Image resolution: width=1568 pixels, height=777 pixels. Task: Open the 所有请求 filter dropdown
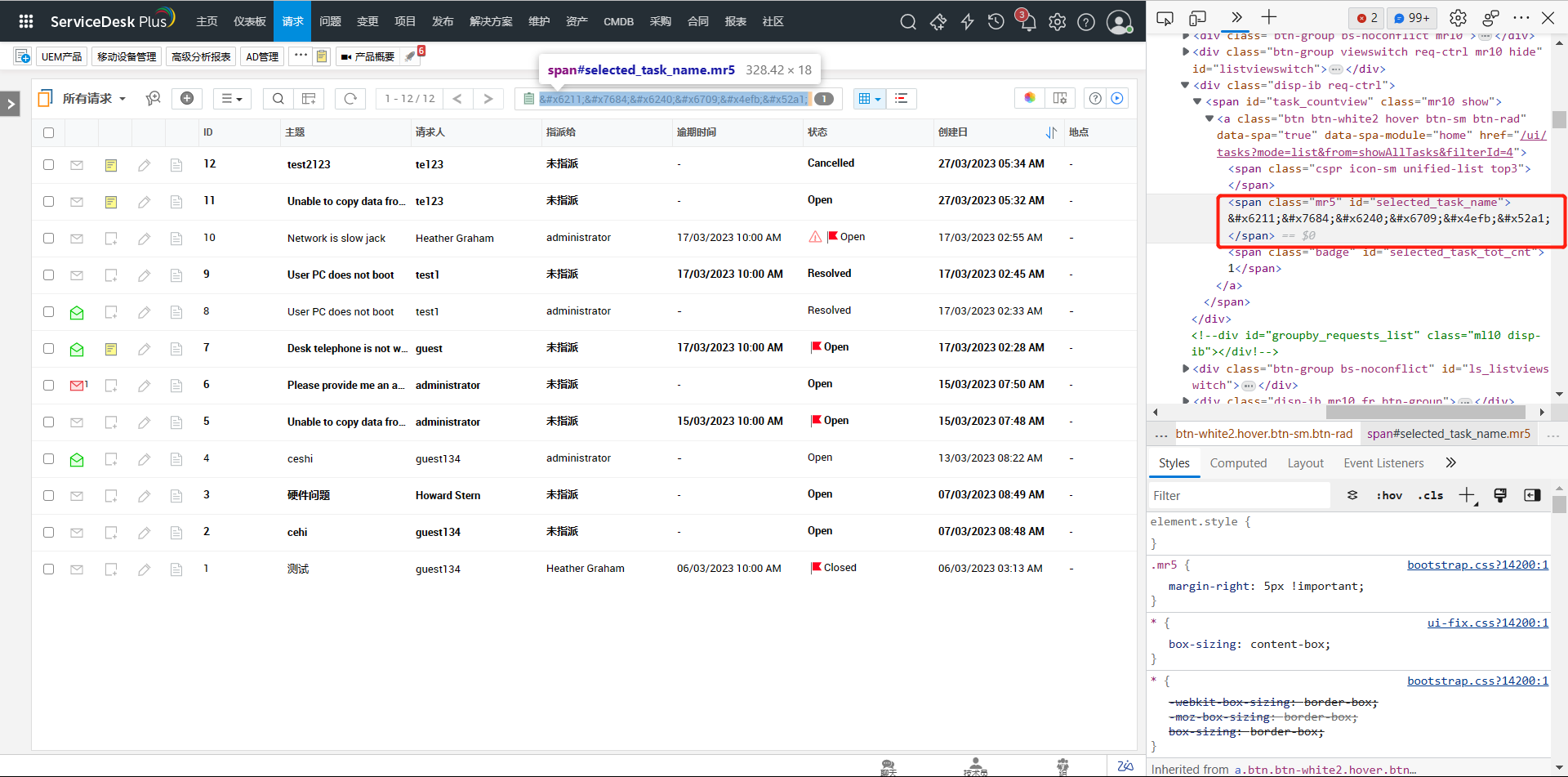94,98
